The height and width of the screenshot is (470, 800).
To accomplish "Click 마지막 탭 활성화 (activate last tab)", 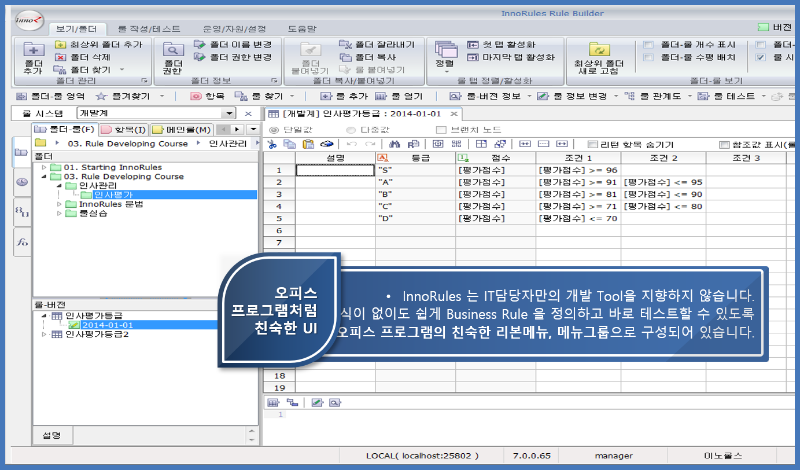I will coord(511,57).
